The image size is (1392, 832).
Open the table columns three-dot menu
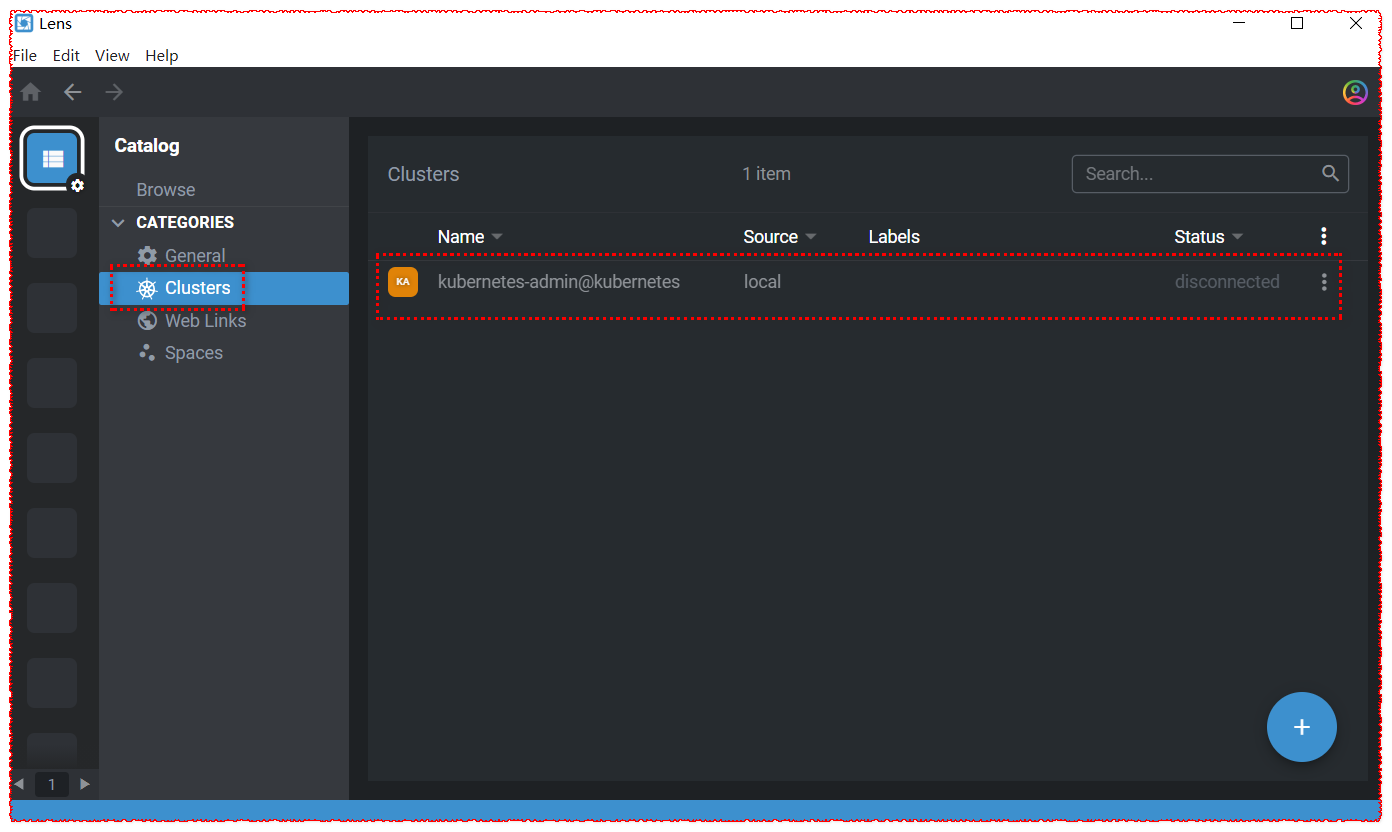coord(1324,236)
